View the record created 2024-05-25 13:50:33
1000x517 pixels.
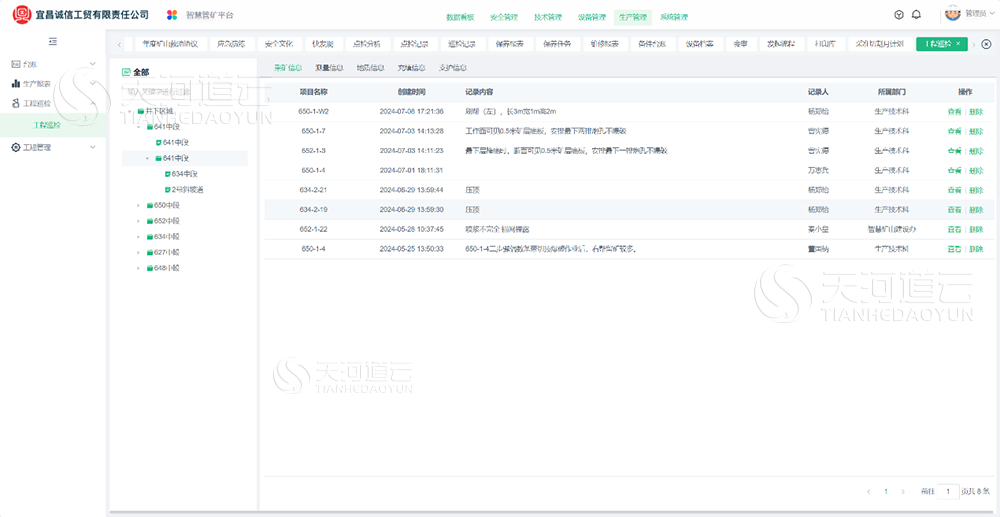[x=954, y=249]
